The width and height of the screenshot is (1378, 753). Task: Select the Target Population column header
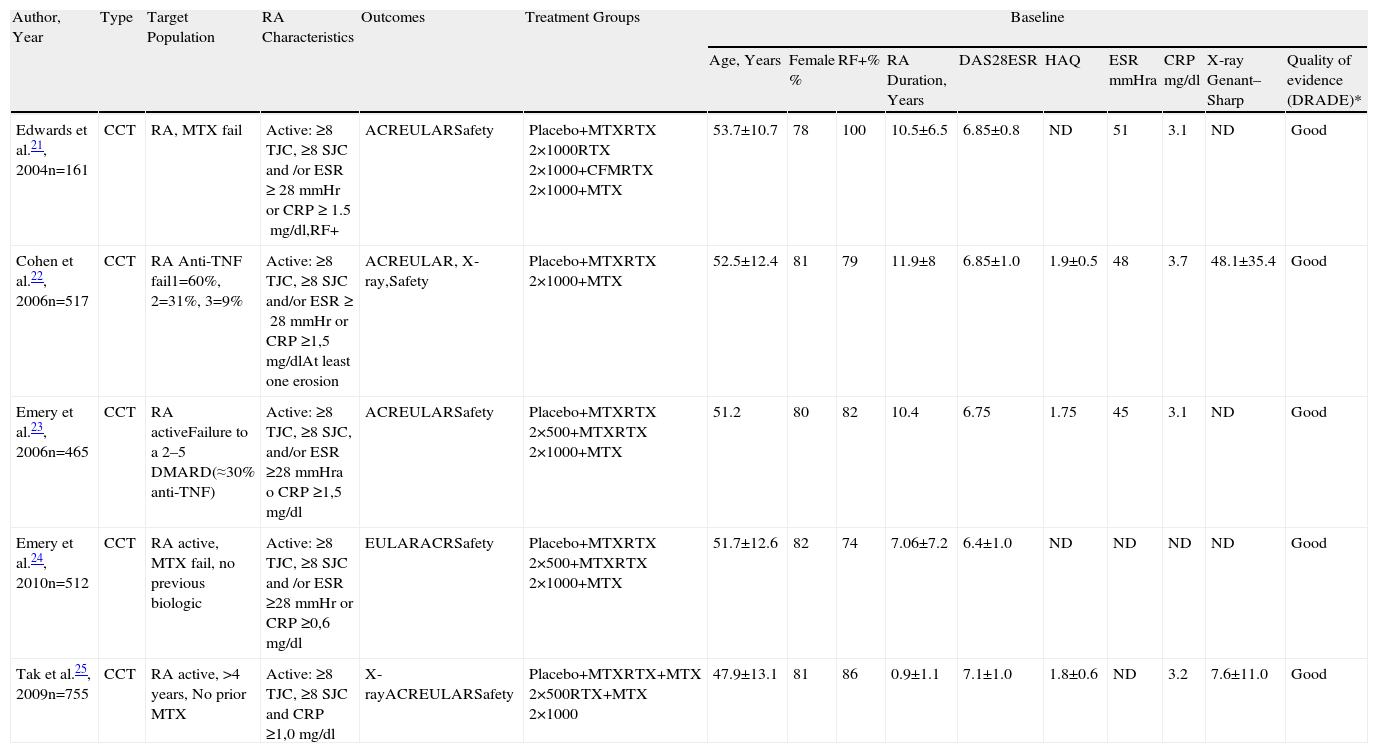(x=180, y=28)
